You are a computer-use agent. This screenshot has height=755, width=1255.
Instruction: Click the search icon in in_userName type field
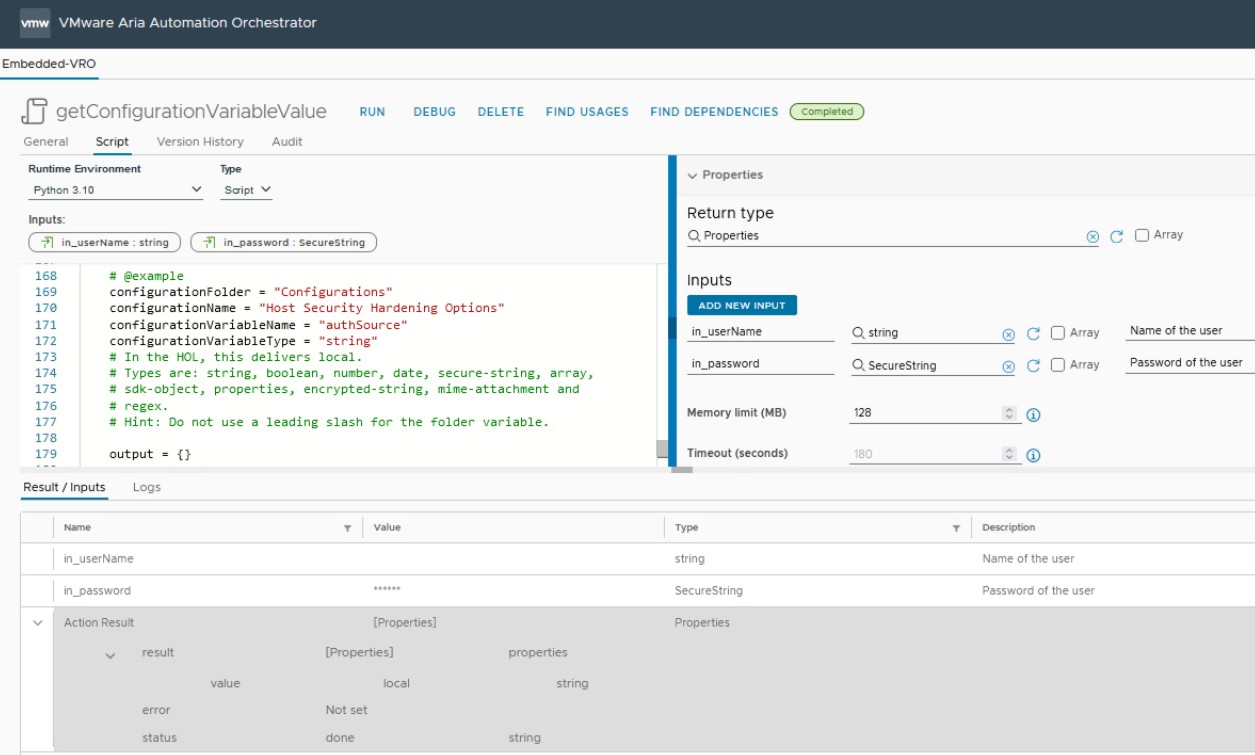858,333
